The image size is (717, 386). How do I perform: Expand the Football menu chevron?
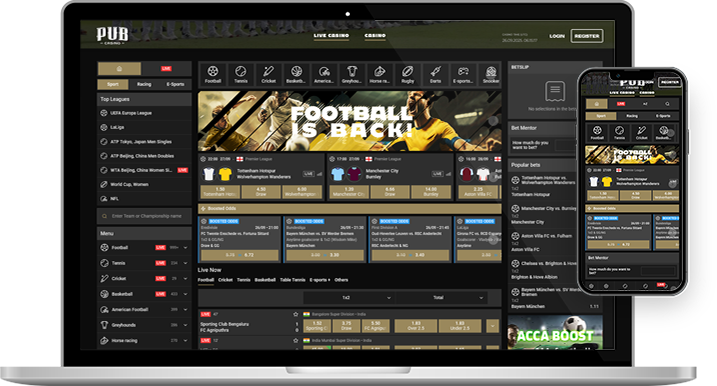click(185, 248)
